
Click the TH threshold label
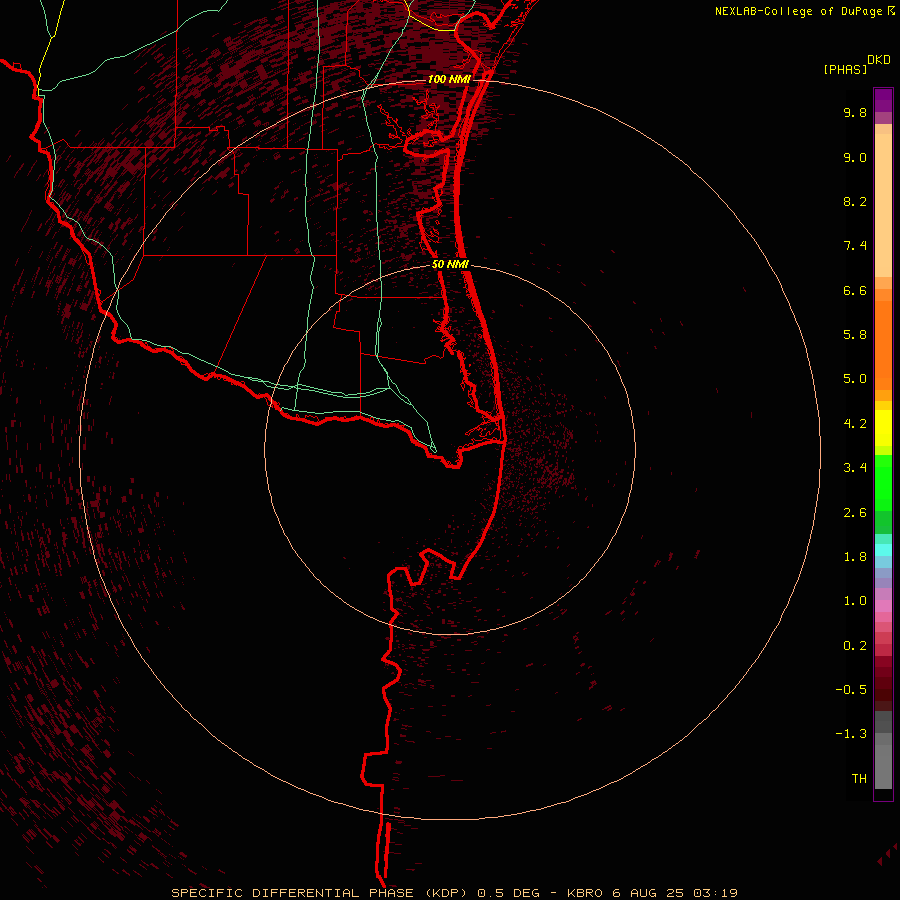tap(859, 779)
